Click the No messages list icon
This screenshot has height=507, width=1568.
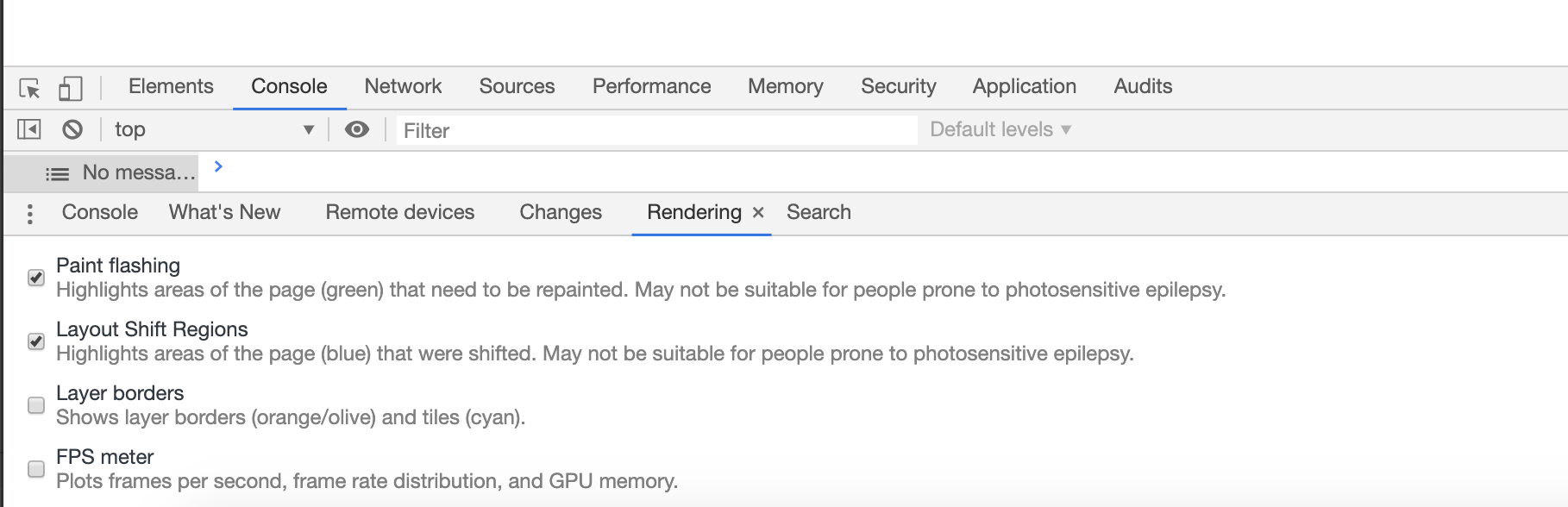click(x=57, y=174)
